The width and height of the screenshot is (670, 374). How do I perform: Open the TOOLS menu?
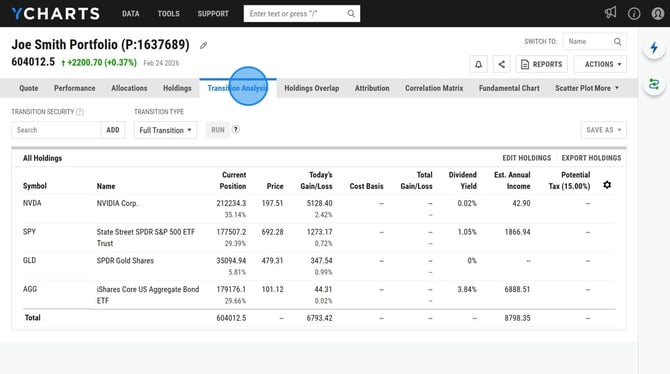point(168,14)
